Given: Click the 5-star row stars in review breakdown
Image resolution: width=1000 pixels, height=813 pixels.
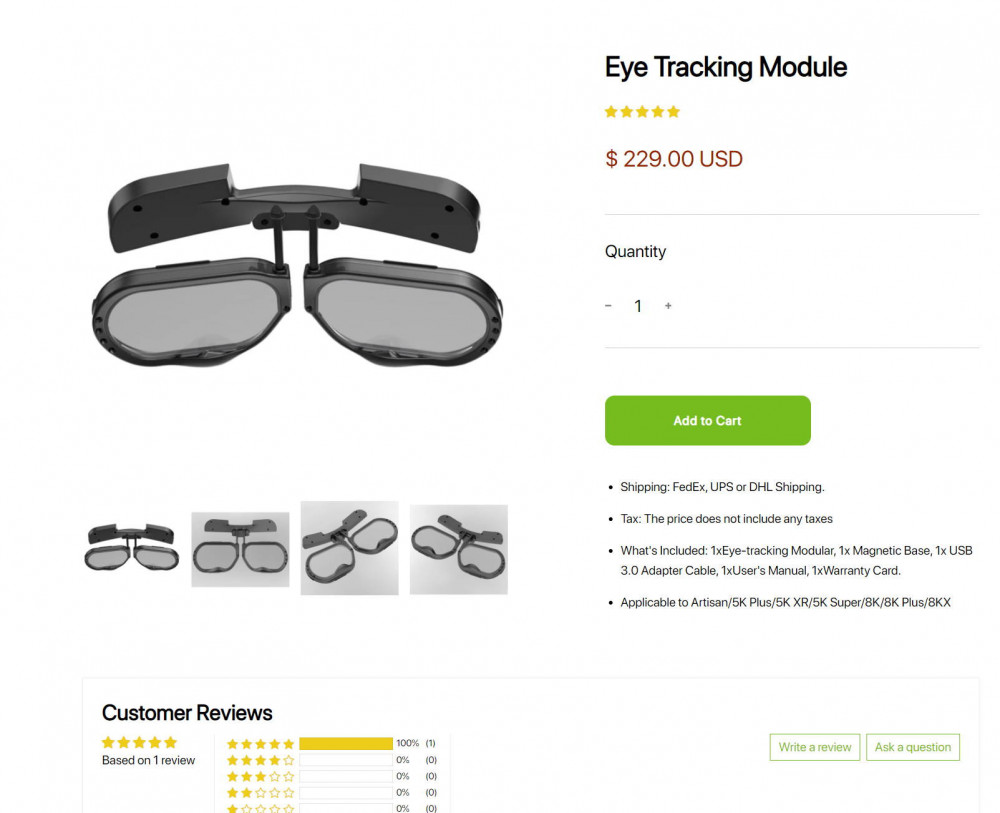Looking at the screenshot, I should pos(259,743).
